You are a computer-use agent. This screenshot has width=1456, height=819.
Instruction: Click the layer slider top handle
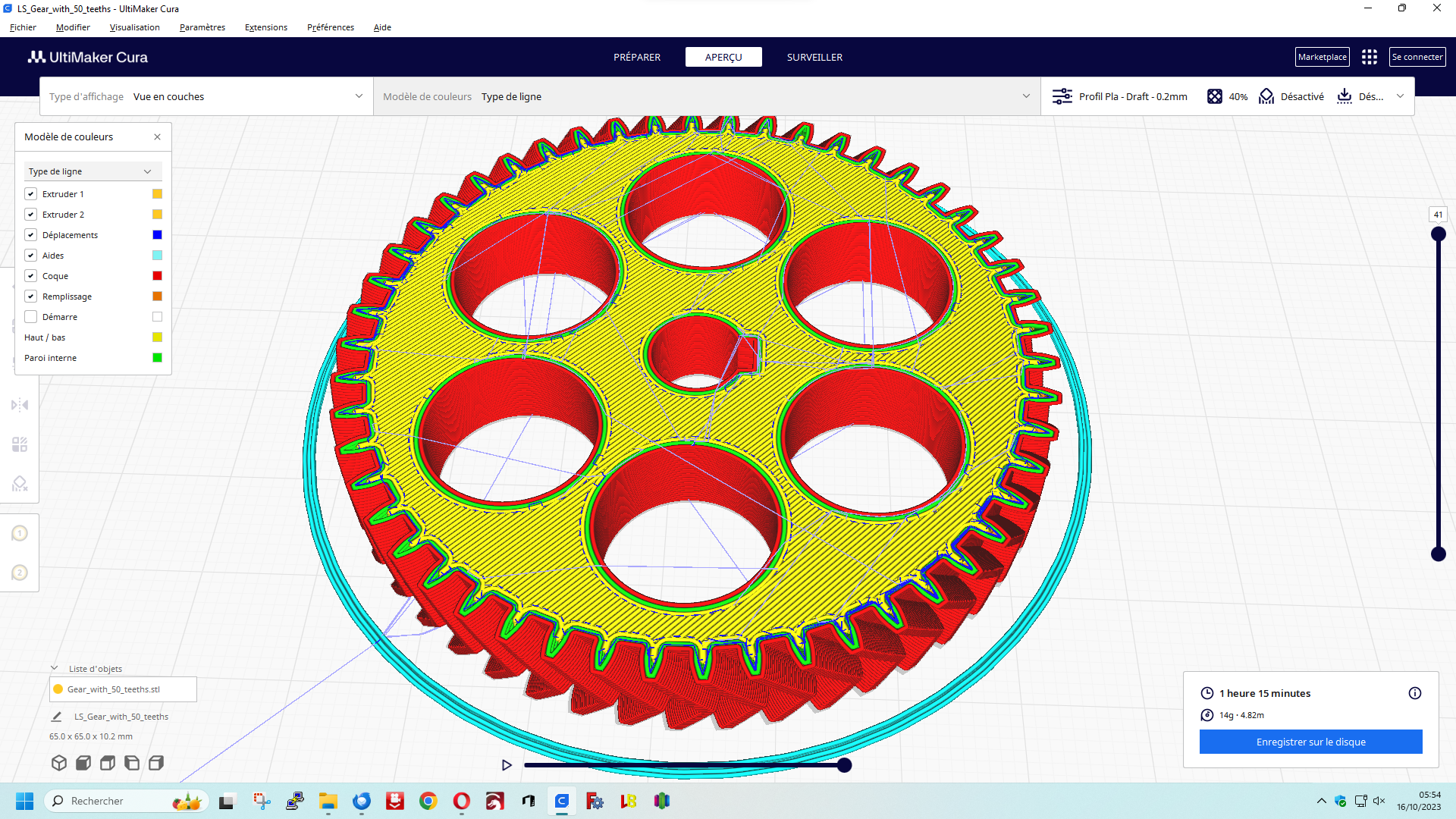click(x=1438, y=234)
